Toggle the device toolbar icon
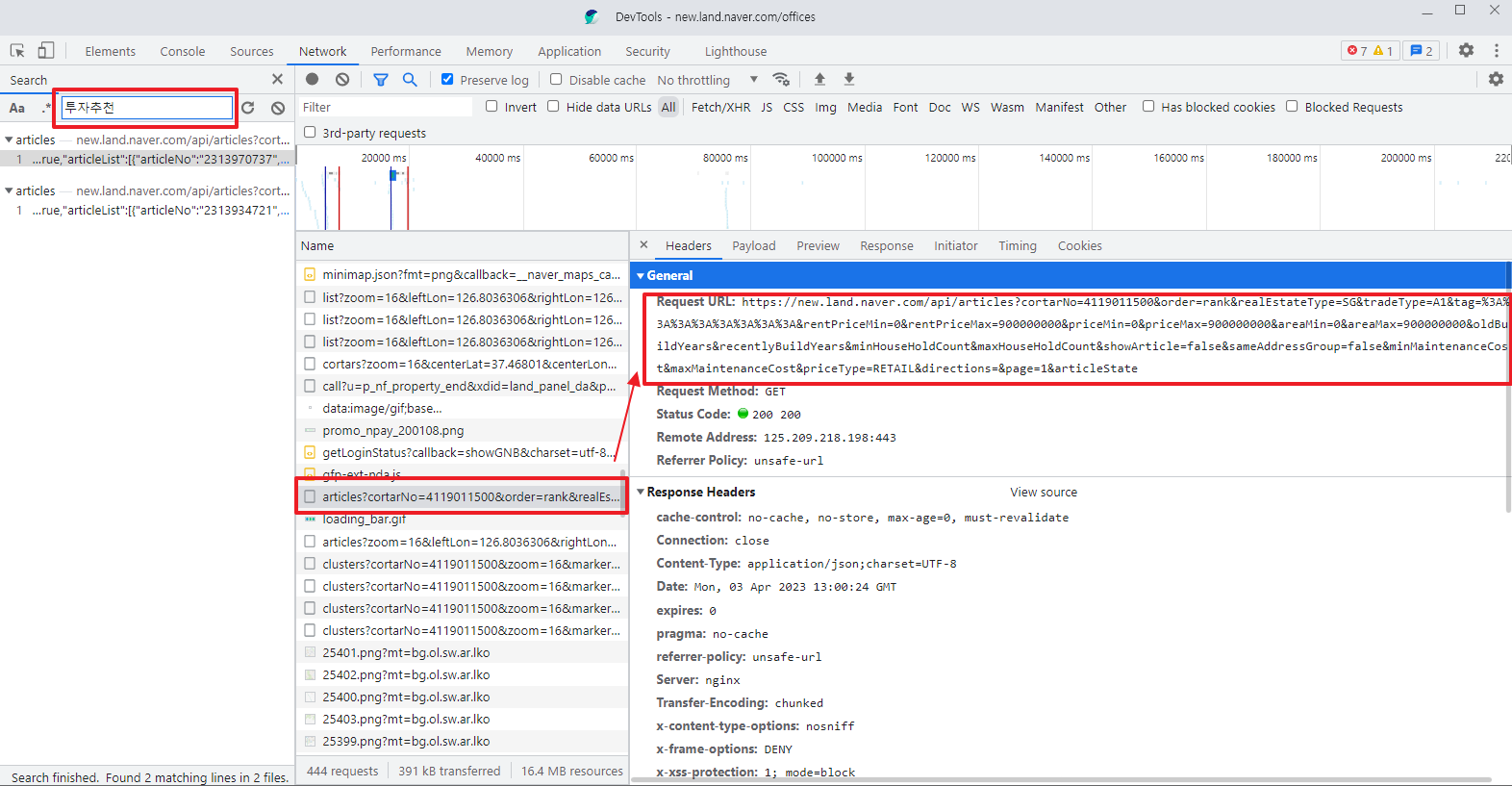 tap(46, 51)
